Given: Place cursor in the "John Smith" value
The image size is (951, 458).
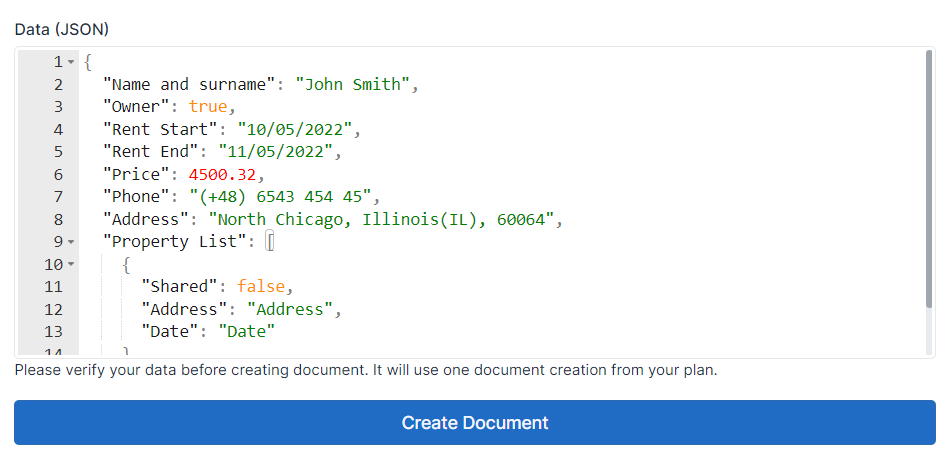Looking at the screenshot, I should 352,84.
